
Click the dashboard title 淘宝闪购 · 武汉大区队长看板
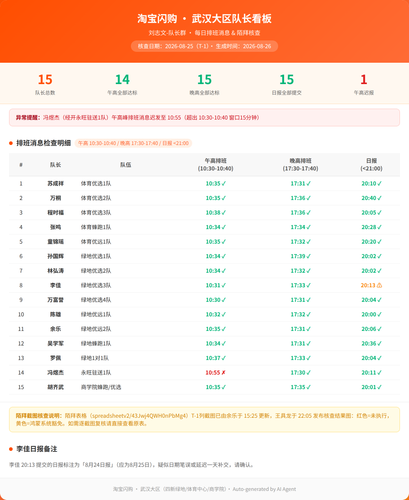click(204, 19)
